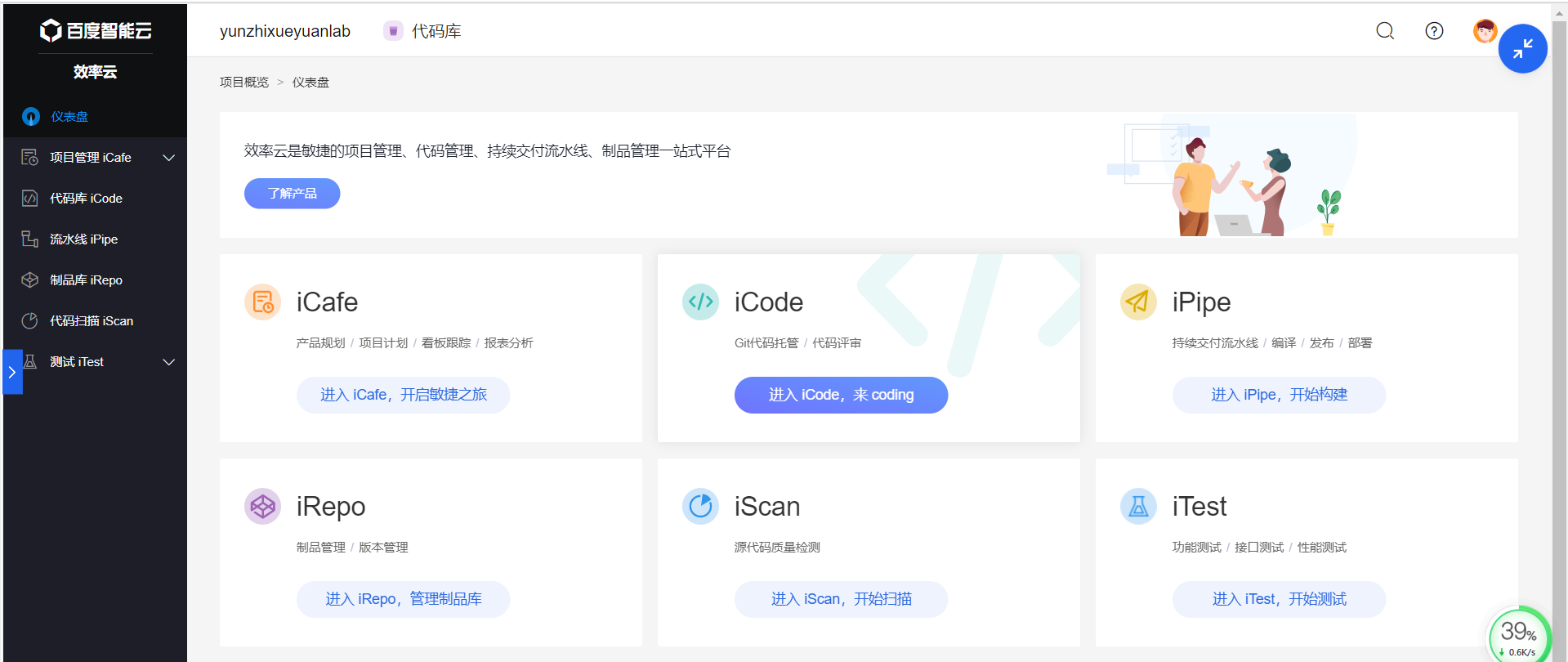Click the iScan card title
Viewport: 1568px width, 662px height.
(766, 507)
